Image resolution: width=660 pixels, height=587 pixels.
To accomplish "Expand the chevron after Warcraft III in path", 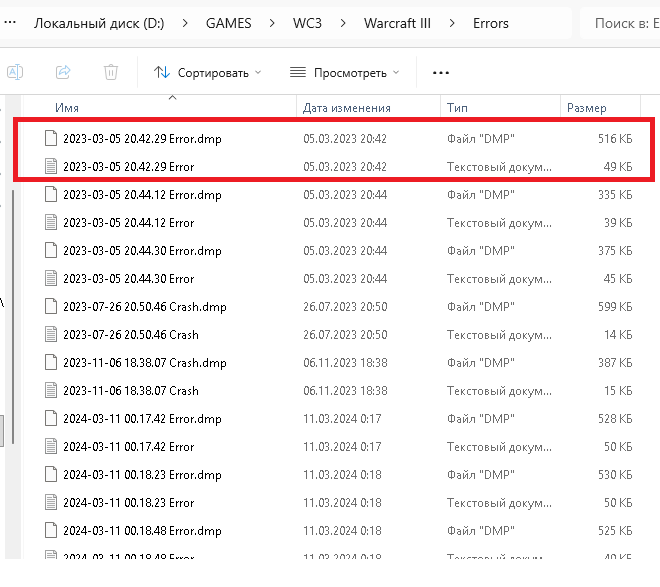I will (452, 22).
